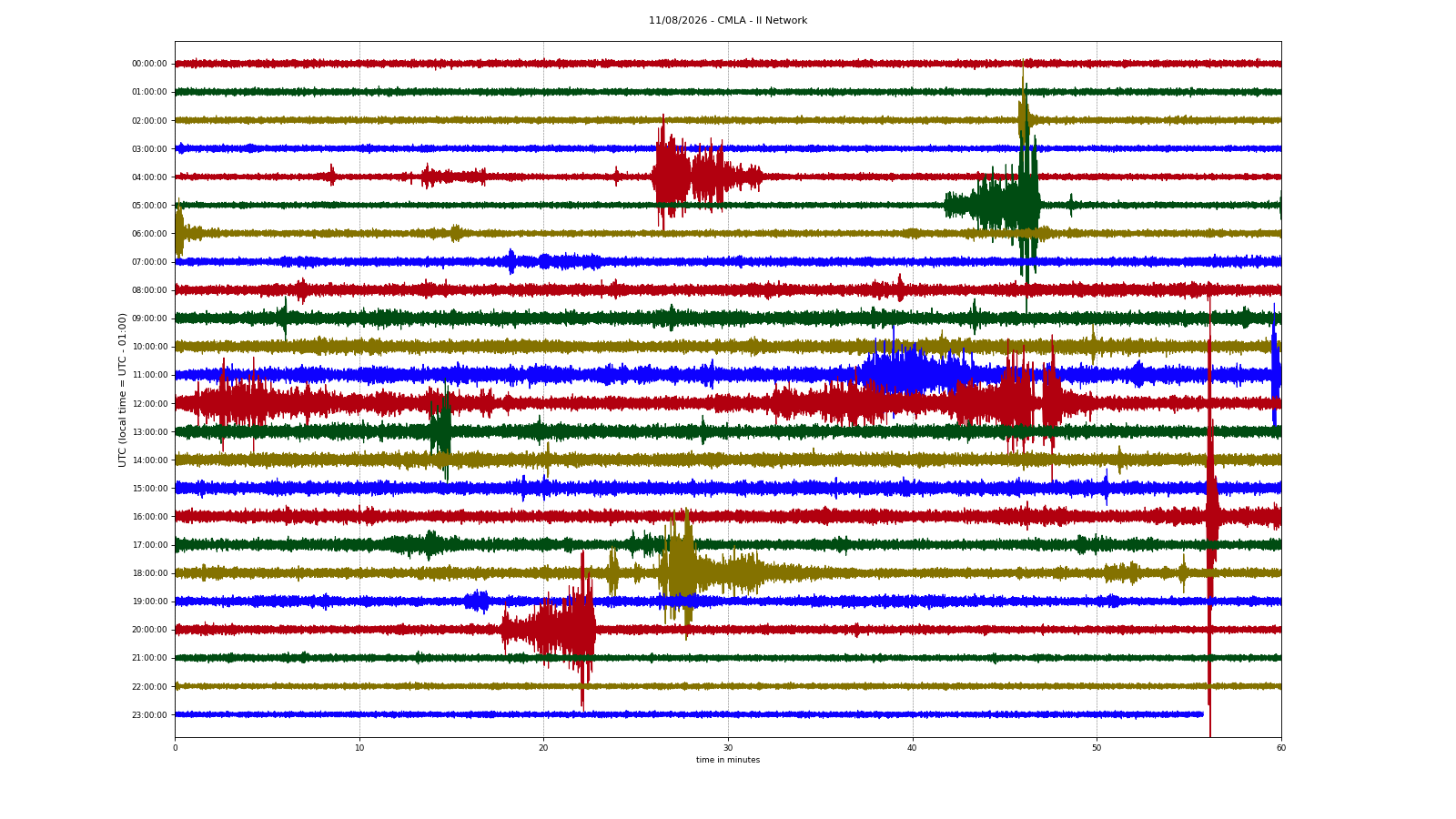Click the "05:00:00" hour label
The height and width of the screenshot is (819, 1456).
click(x=149, y=205)
